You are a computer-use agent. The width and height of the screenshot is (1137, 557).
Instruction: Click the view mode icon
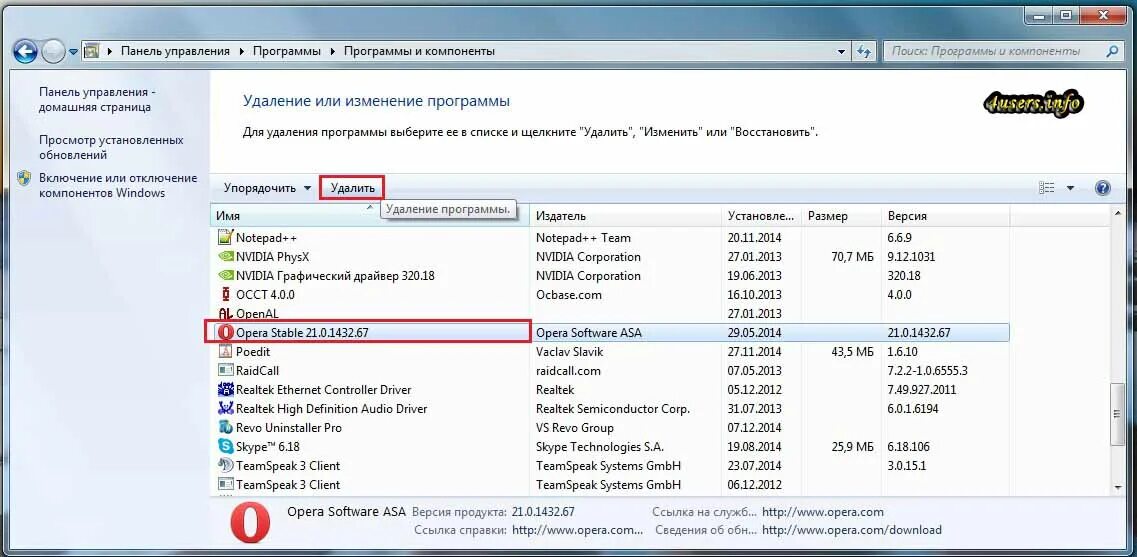pyautogui.click(x=1046, y=188)
